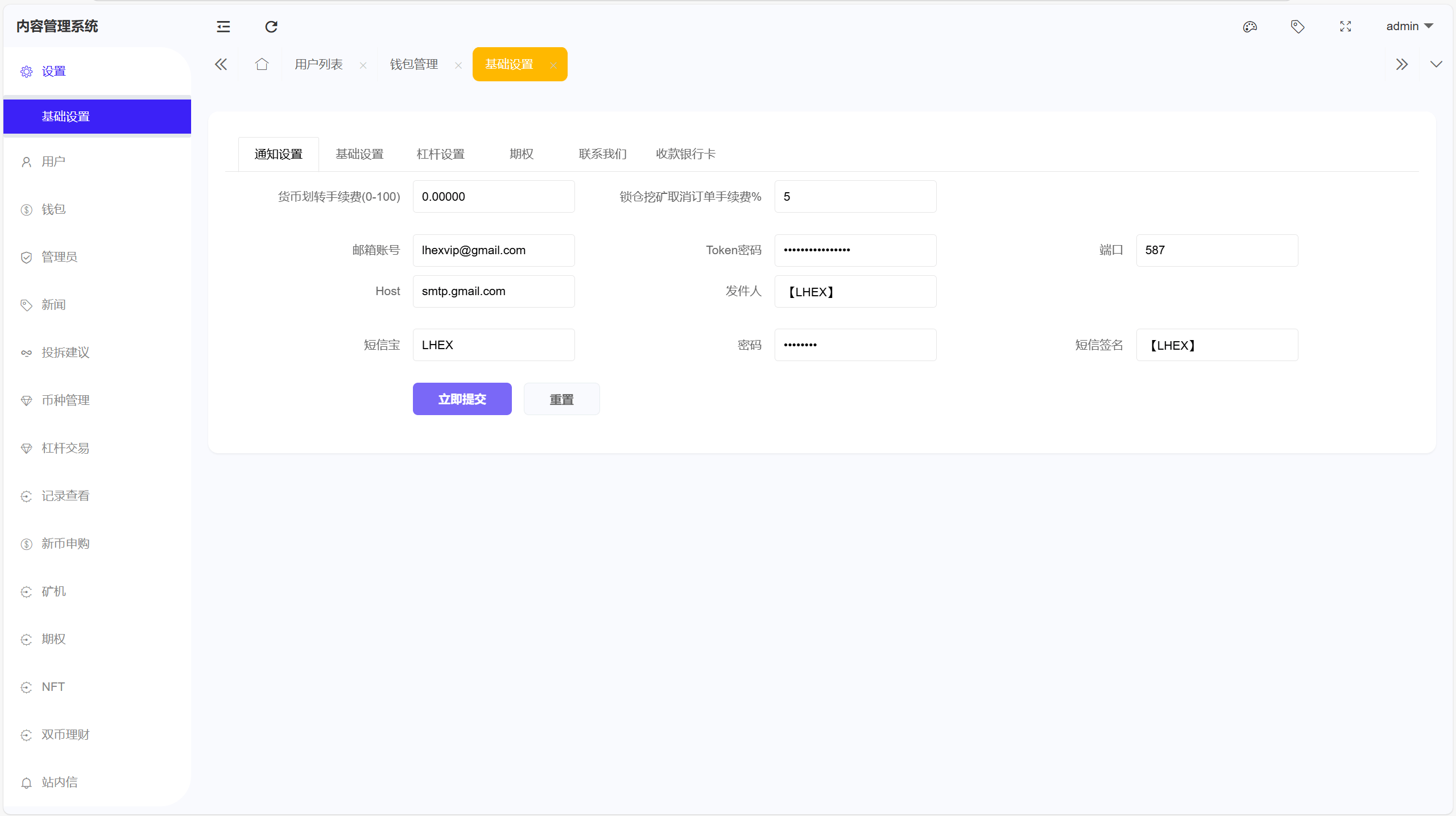Image resolution: width=1456 pixels, height=816 pixels.
Task: Click the Token密码 password field
Action: (x=854, y=250)
